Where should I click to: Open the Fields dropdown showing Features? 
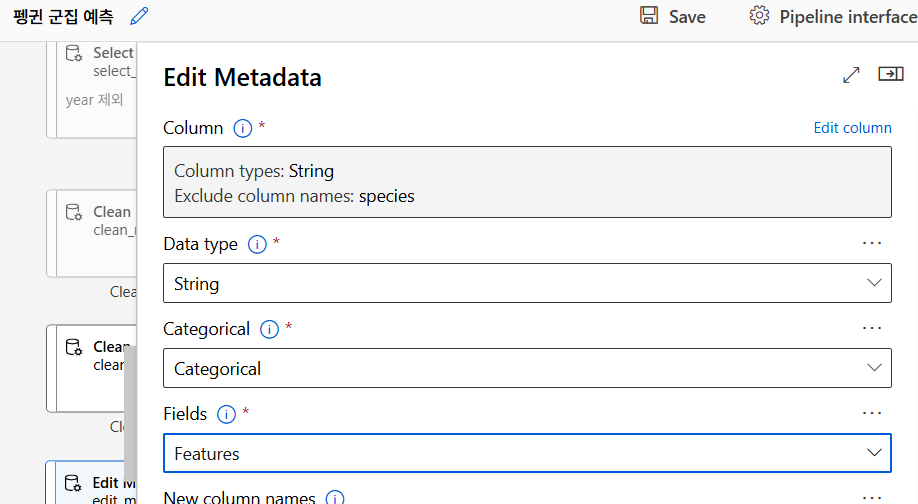pyautogui.click(x=527, y=454)
